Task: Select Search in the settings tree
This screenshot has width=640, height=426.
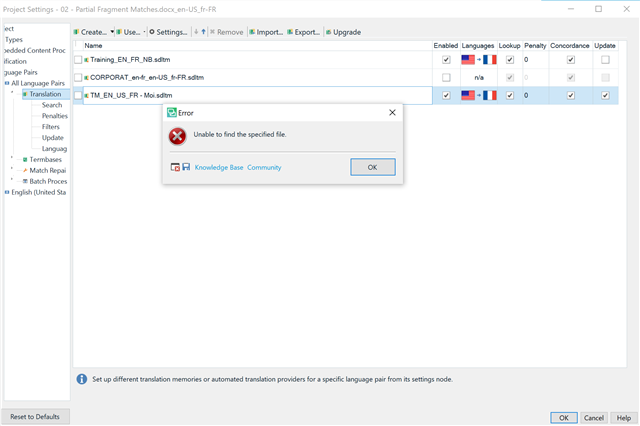Action: 52,105
